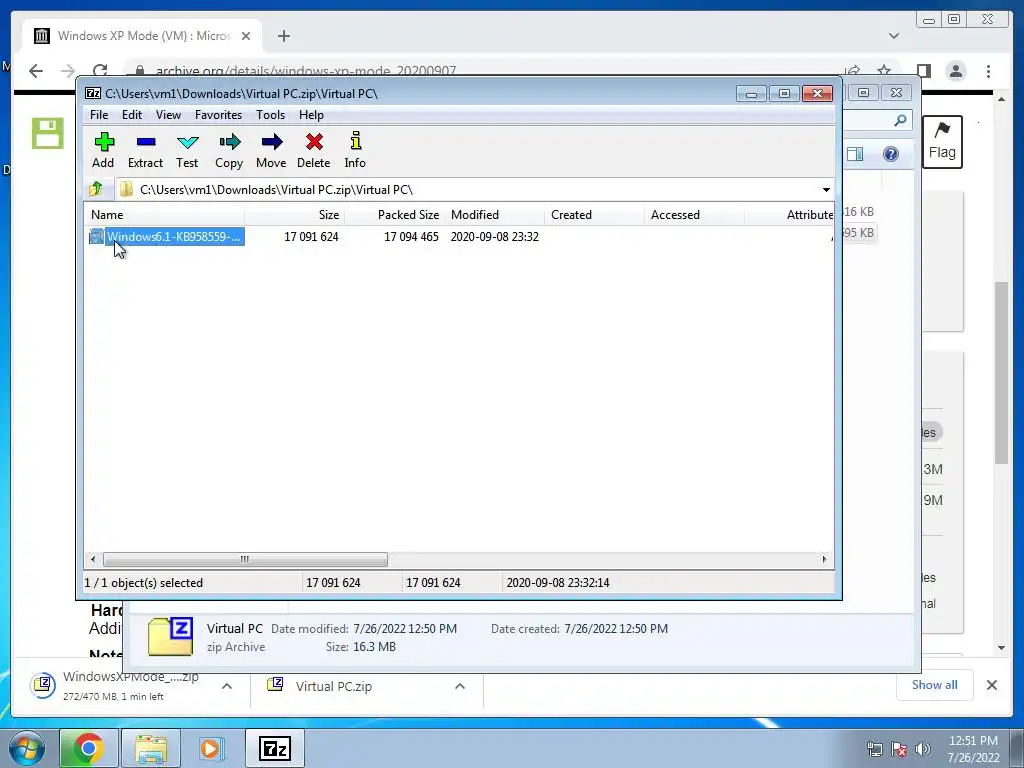Close the Windows XP Mode browser tab
This screenshot has height=768, width=1024.
pos(246,36)
